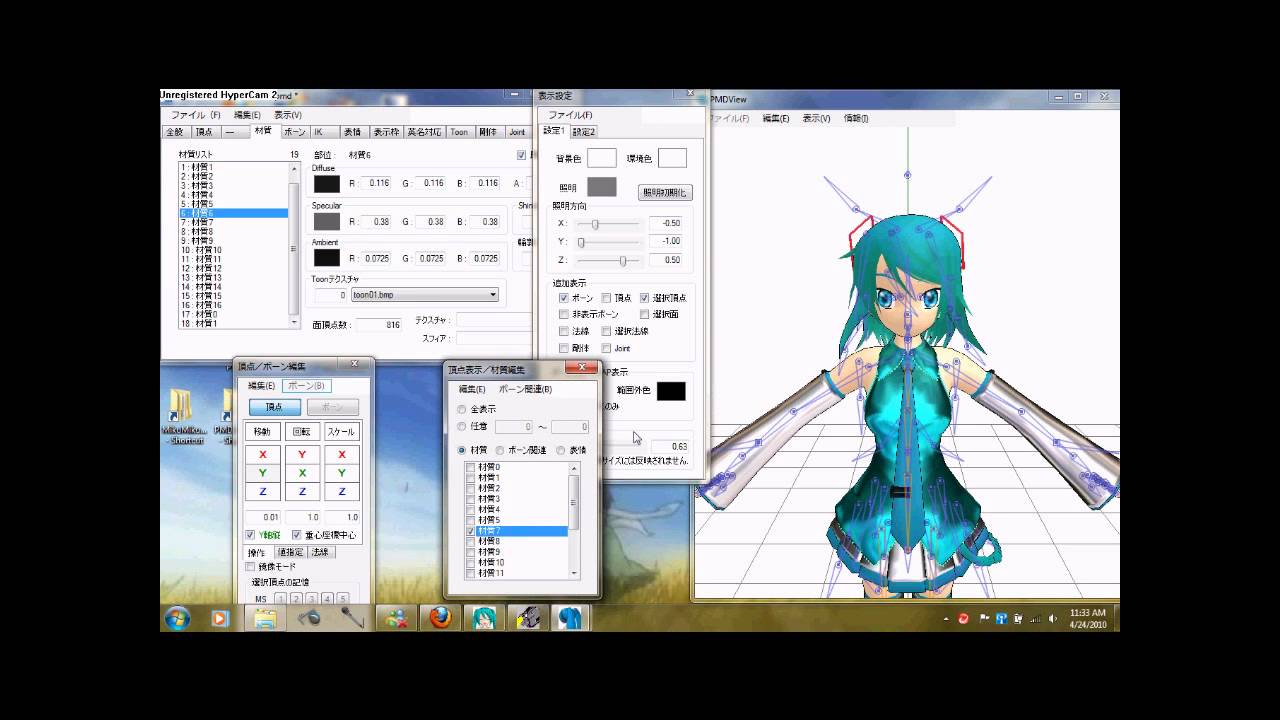Click the red X scale-axis button
Image resolution: width=1280 pixels, height=720 pixels.
click(x=342, y=454)
